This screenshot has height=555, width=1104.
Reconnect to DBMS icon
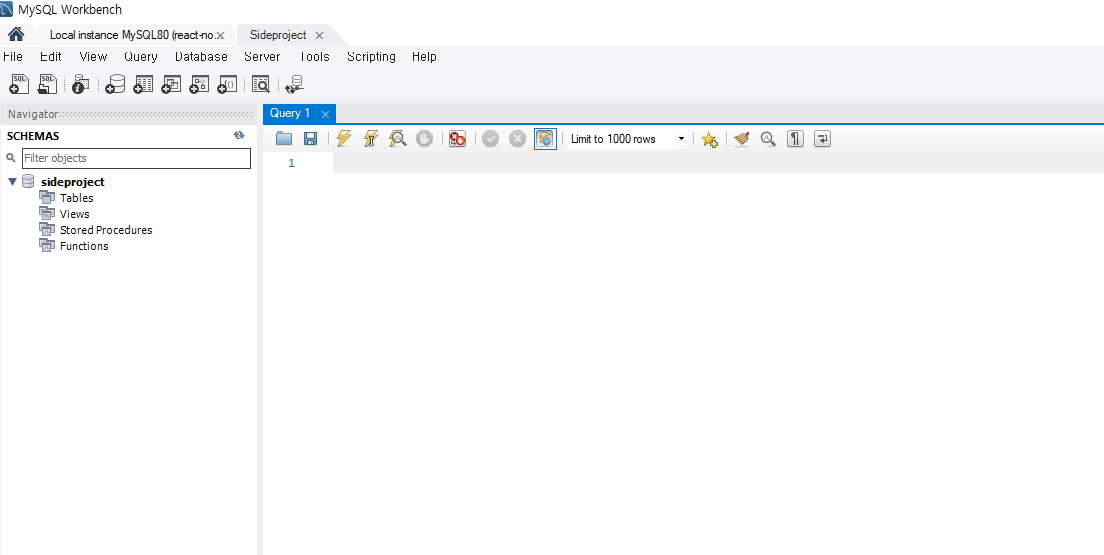pos(294,85)
